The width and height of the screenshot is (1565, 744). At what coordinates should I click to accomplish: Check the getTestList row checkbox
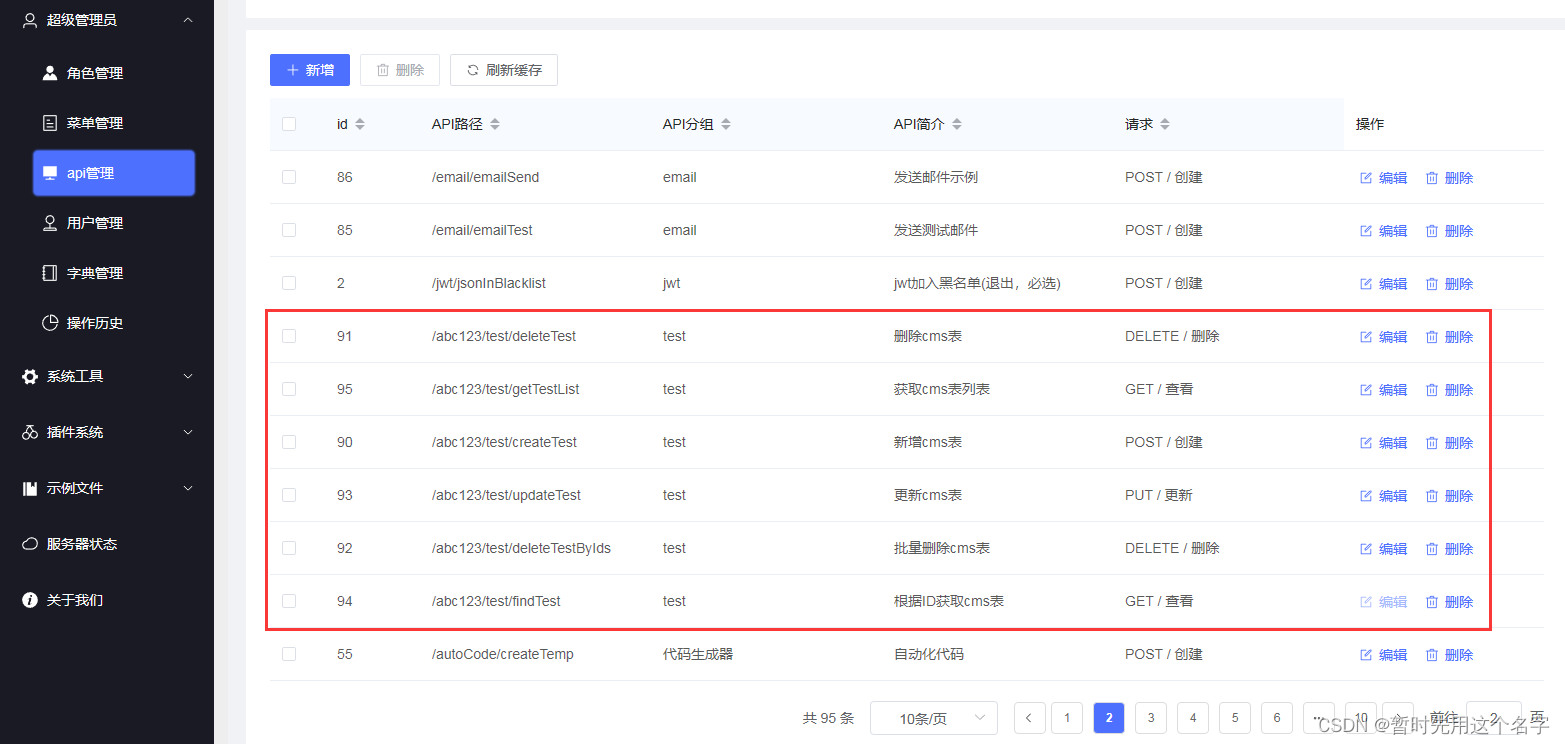[289, 389]
